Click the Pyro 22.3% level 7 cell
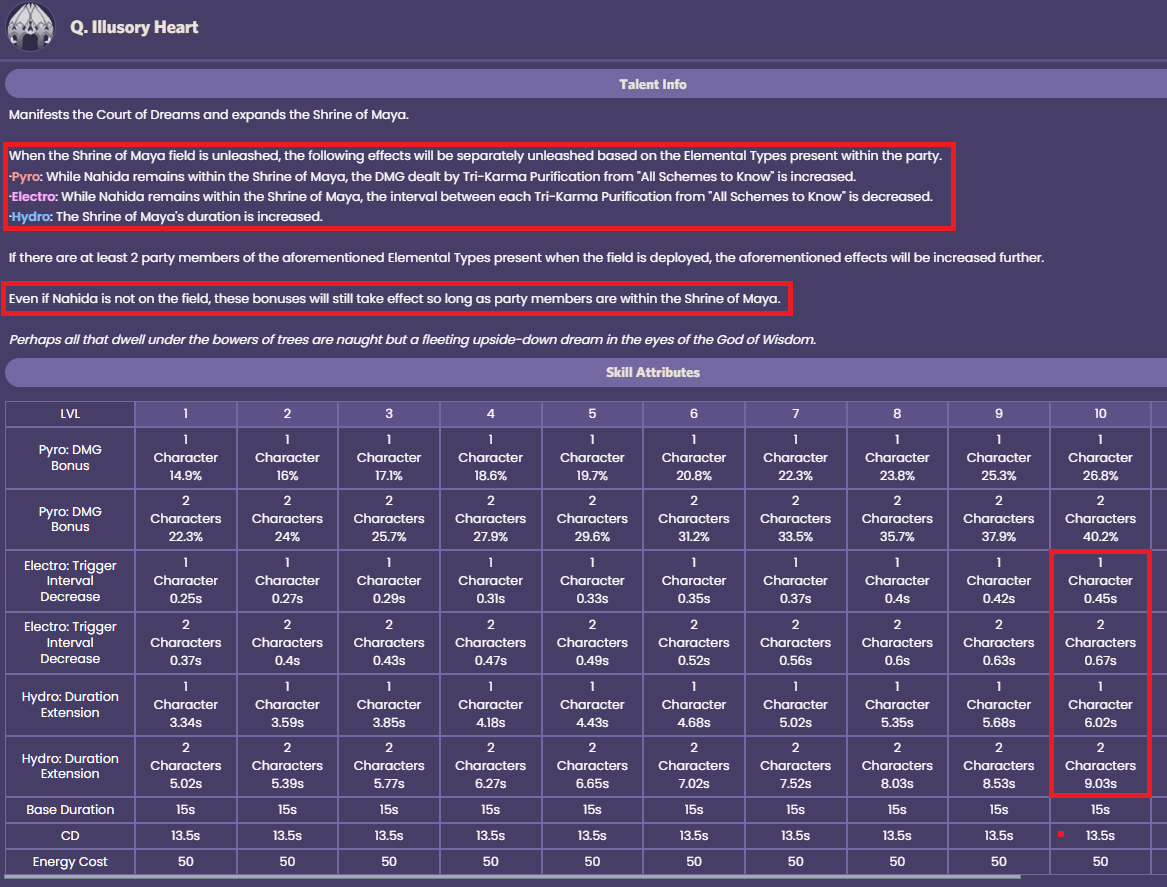Screen dimensions: 1167x887 pos(795,458)
